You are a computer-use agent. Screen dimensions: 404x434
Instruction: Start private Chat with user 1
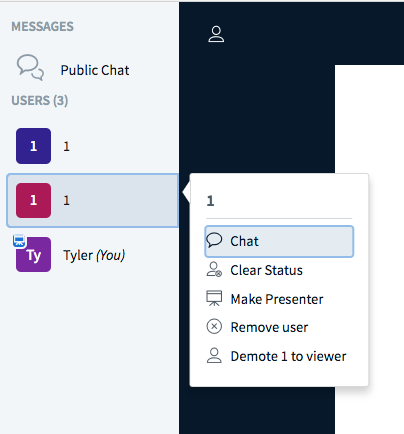point(279,241)
